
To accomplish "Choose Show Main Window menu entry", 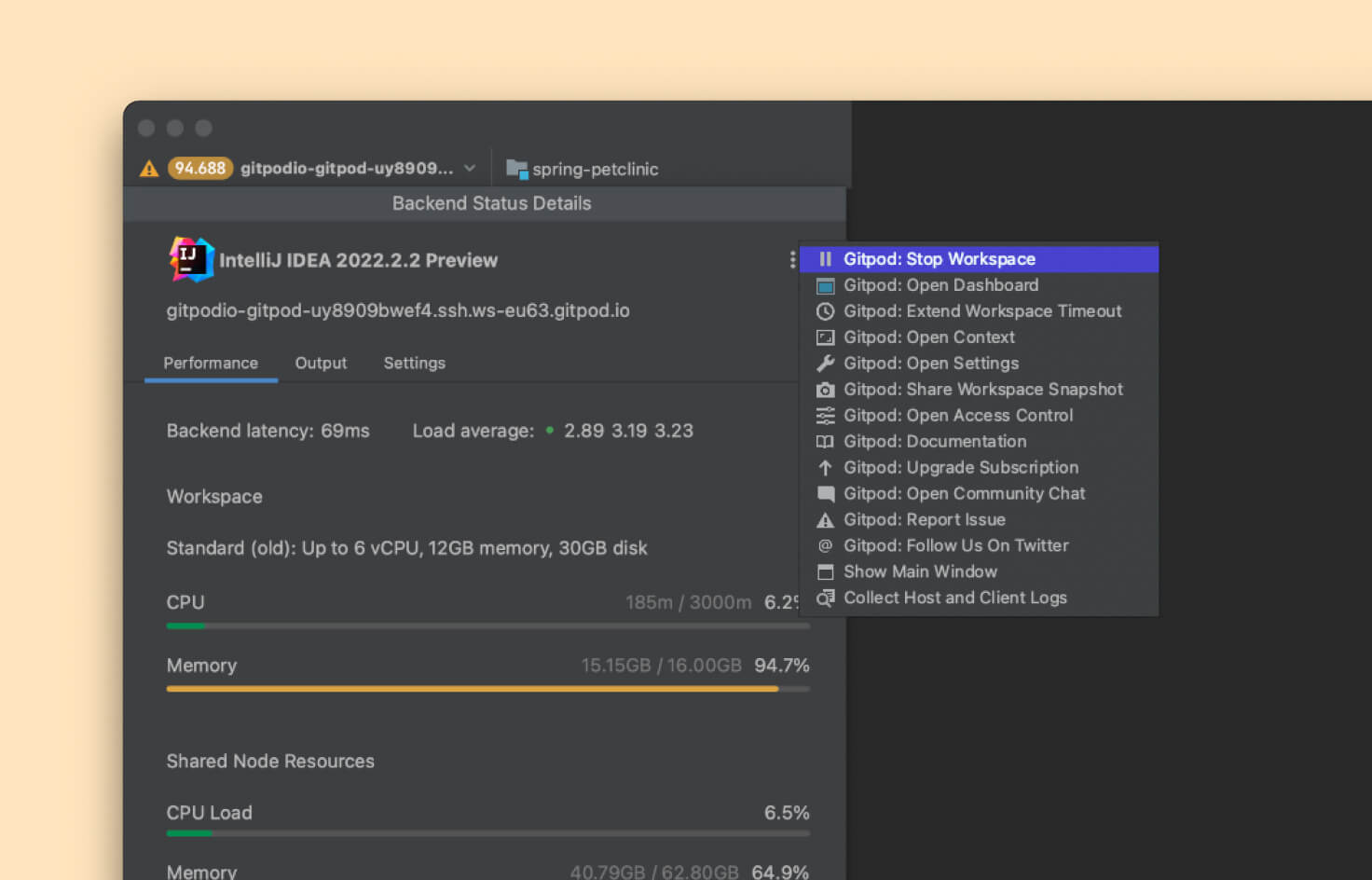I will tap(979, 571).
